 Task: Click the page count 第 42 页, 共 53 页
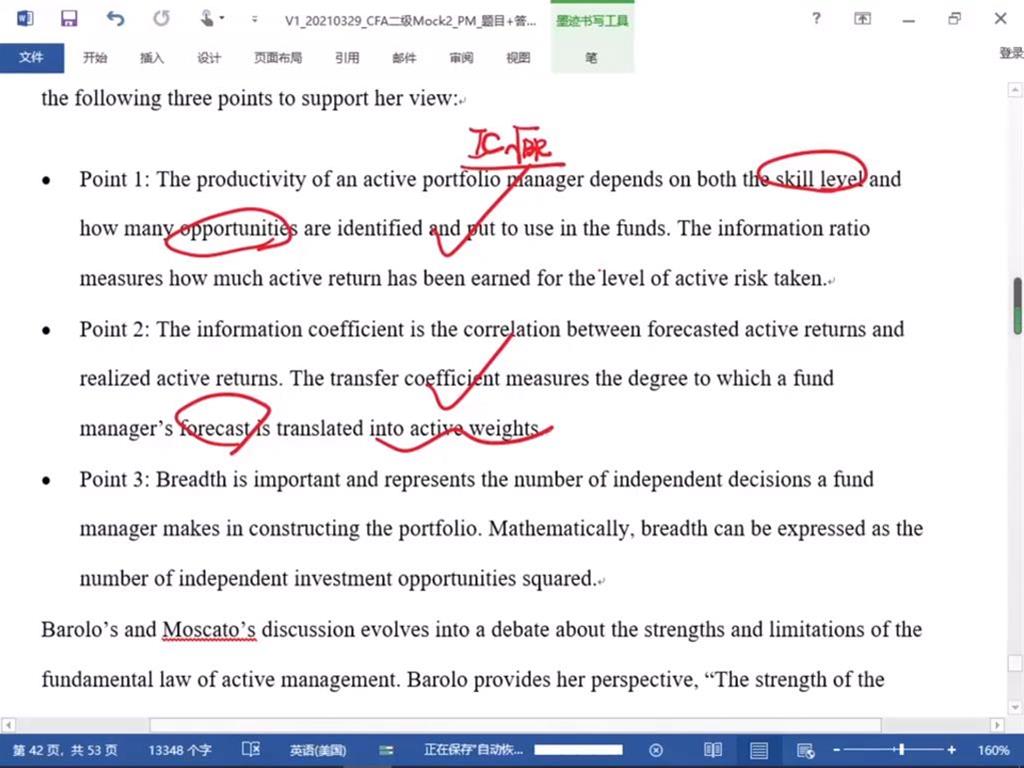point(65,750)
